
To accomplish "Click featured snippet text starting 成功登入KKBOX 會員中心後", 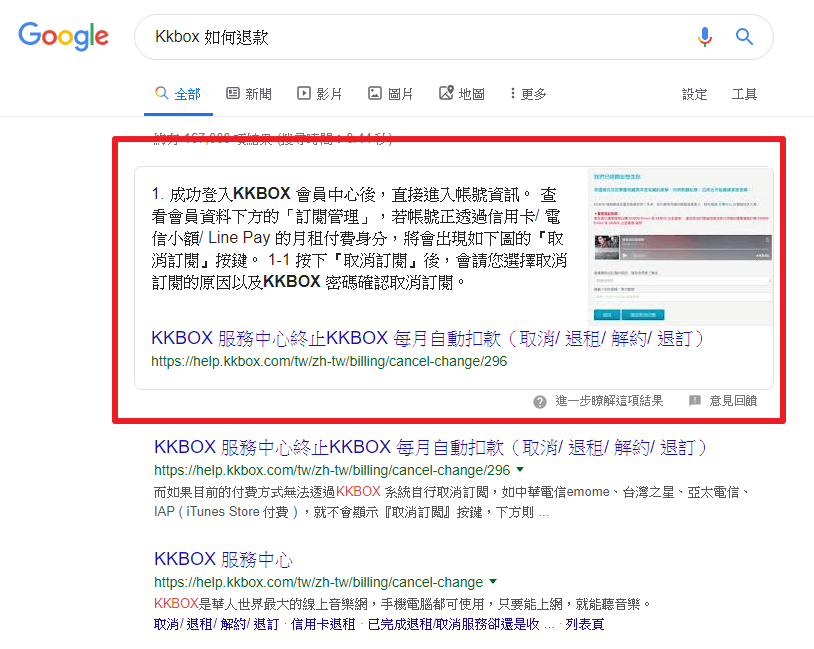I will click(359, 238).
